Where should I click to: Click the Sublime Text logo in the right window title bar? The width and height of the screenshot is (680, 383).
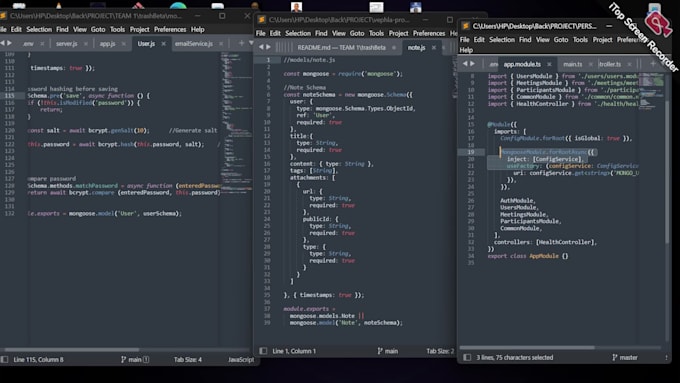465,26
